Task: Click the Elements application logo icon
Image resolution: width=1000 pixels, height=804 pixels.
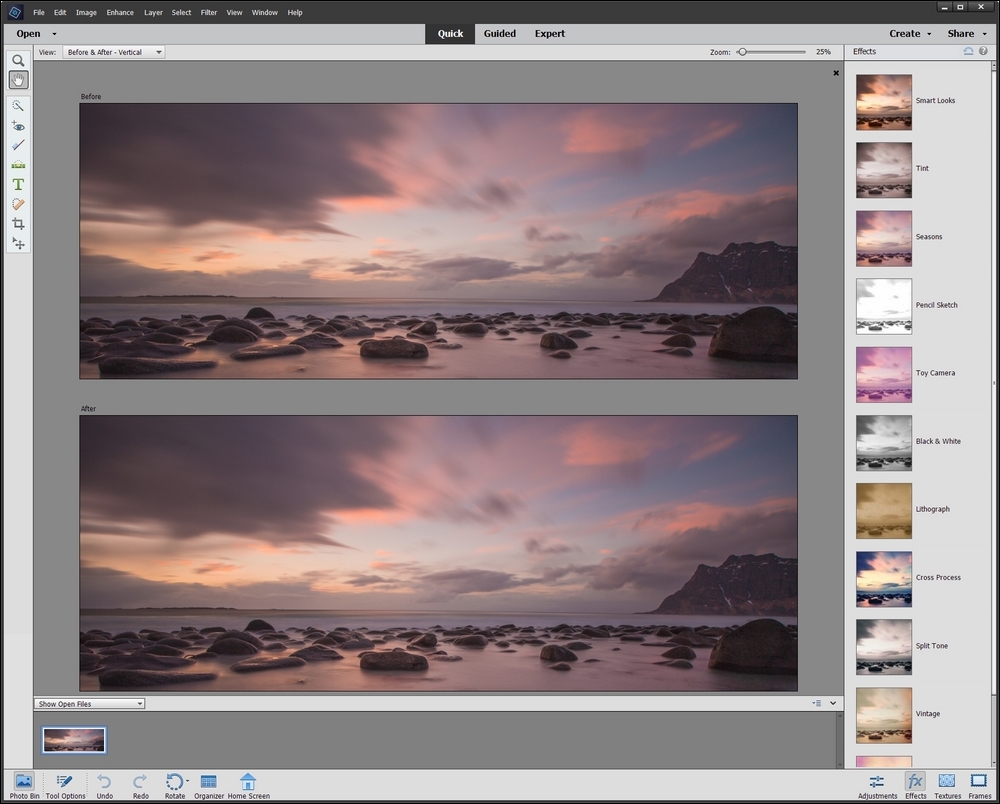Action: (15, 12)
